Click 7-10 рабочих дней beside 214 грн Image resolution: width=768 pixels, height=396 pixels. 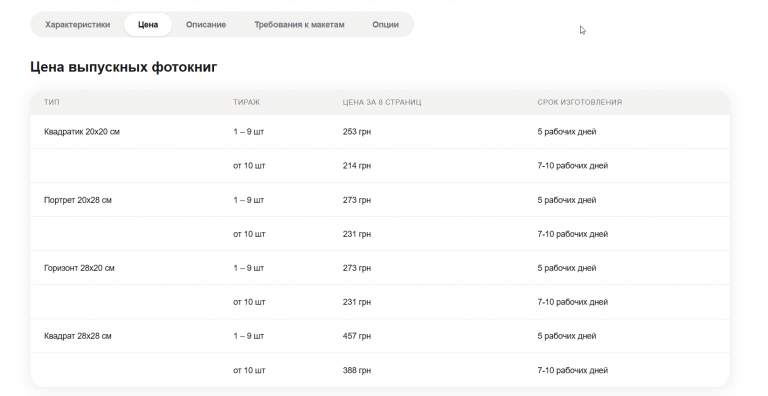(573, 166)
